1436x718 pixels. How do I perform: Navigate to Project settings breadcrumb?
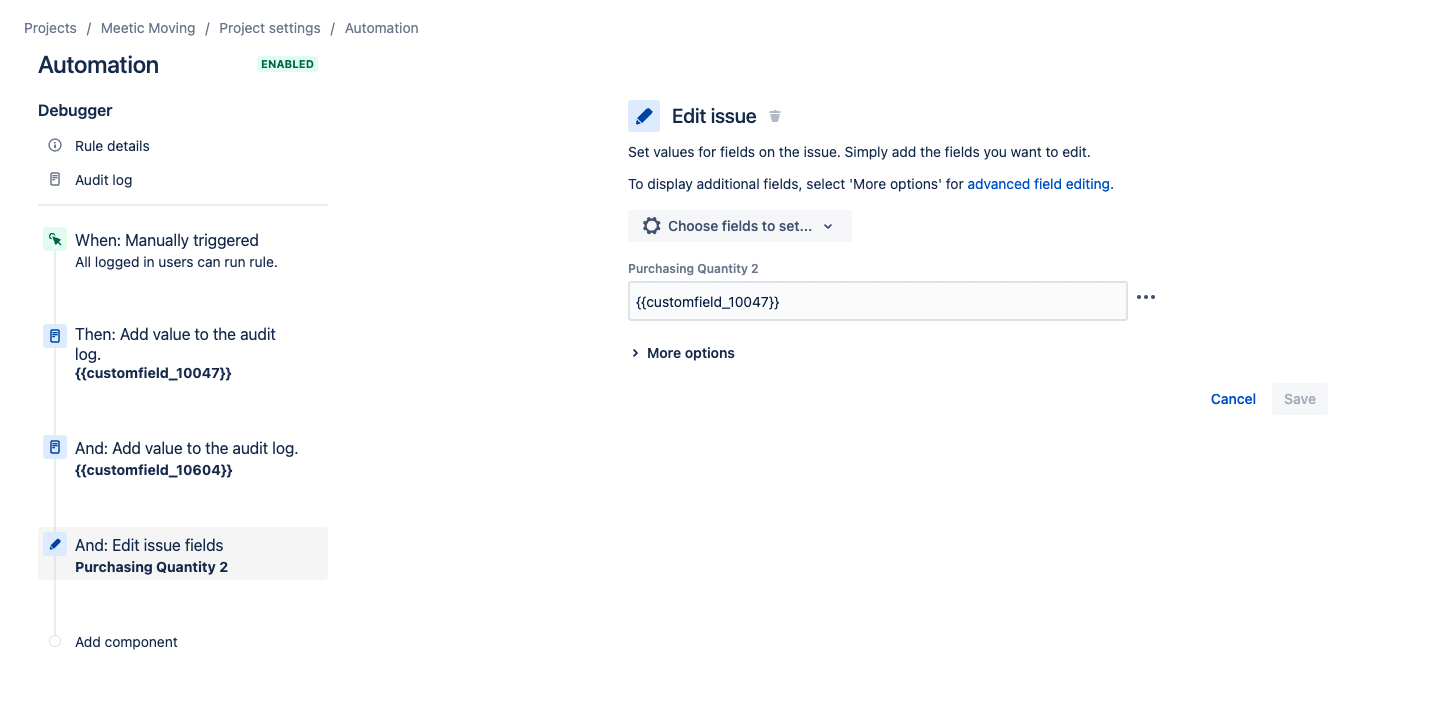[x=269, y=28]
